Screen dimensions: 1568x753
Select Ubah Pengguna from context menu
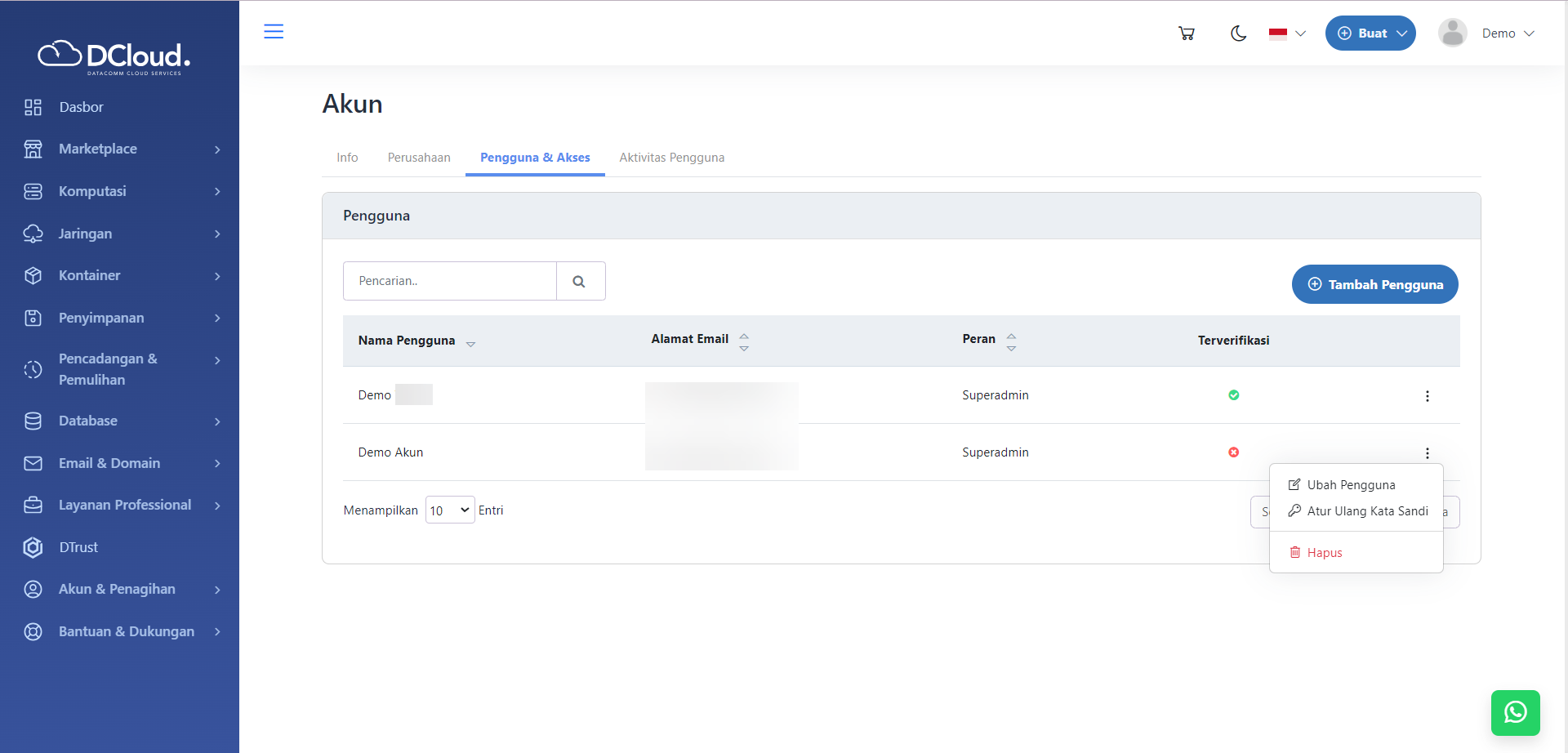tap(1351, 485)
